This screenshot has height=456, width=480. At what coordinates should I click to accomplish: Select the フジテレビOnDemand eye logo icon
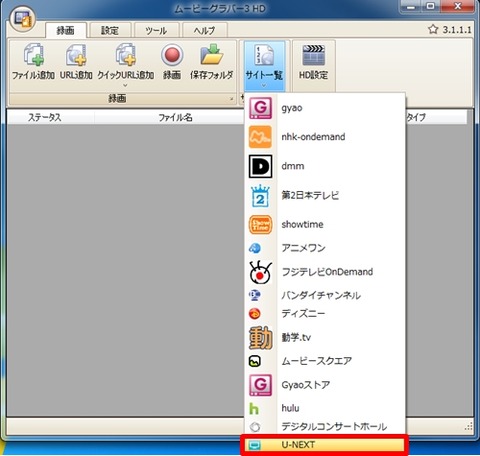point(260,272)
